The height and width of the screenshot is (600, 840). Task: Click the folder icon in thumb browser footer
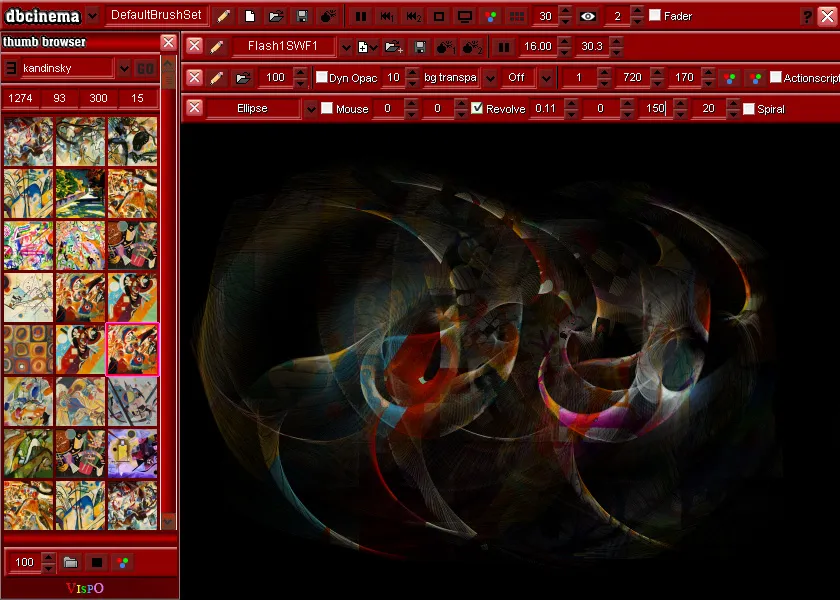[71, 562]
